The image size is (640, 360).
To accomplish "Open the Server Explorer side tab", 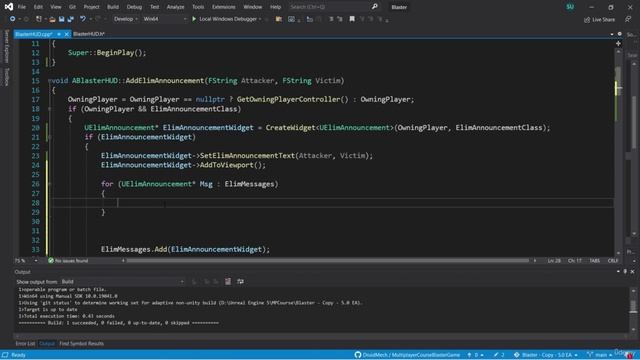I will [x=6, y=46].
